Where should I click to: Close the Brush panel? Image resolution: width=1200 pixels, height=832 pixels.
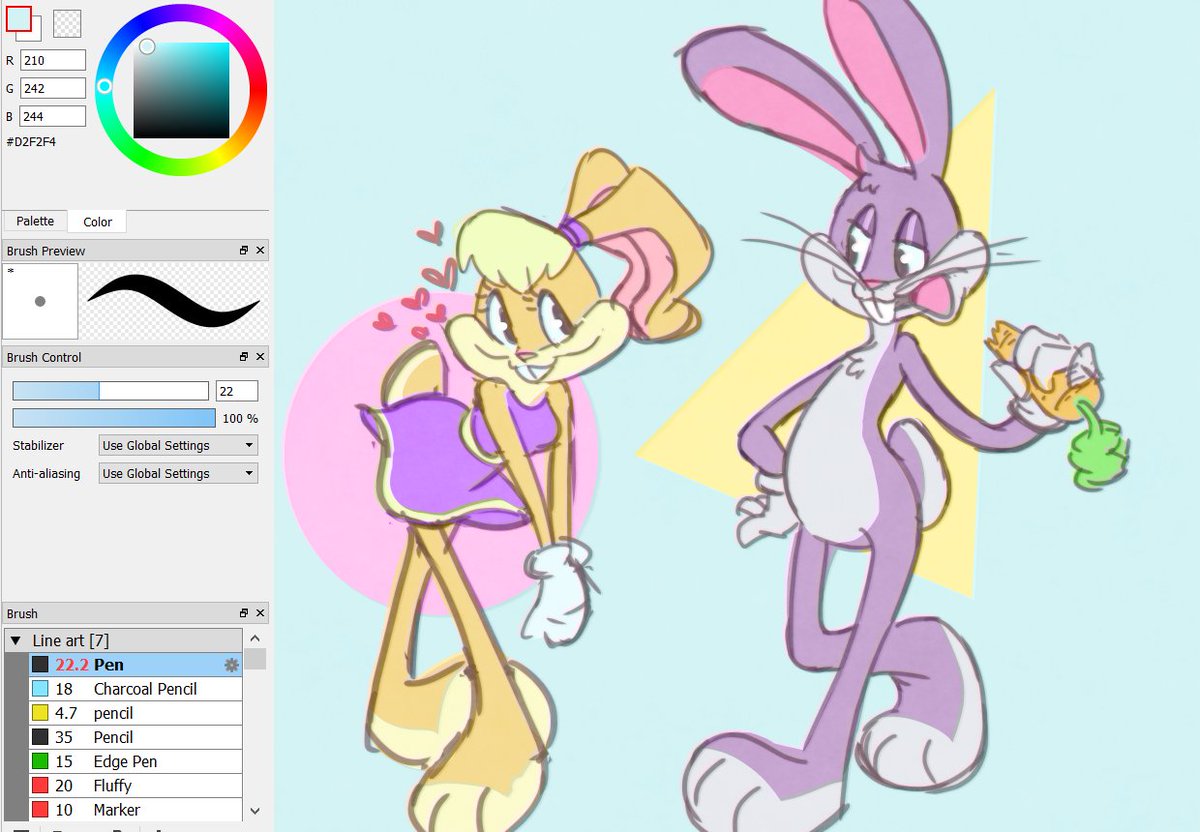(260, 613)
